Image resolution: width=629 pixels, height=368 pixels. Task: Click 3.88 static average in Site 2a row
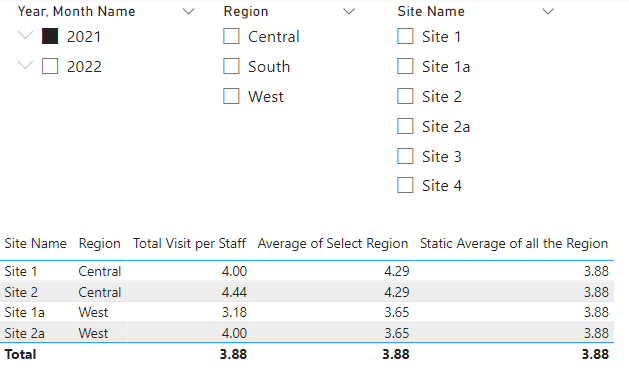[596, 333]
